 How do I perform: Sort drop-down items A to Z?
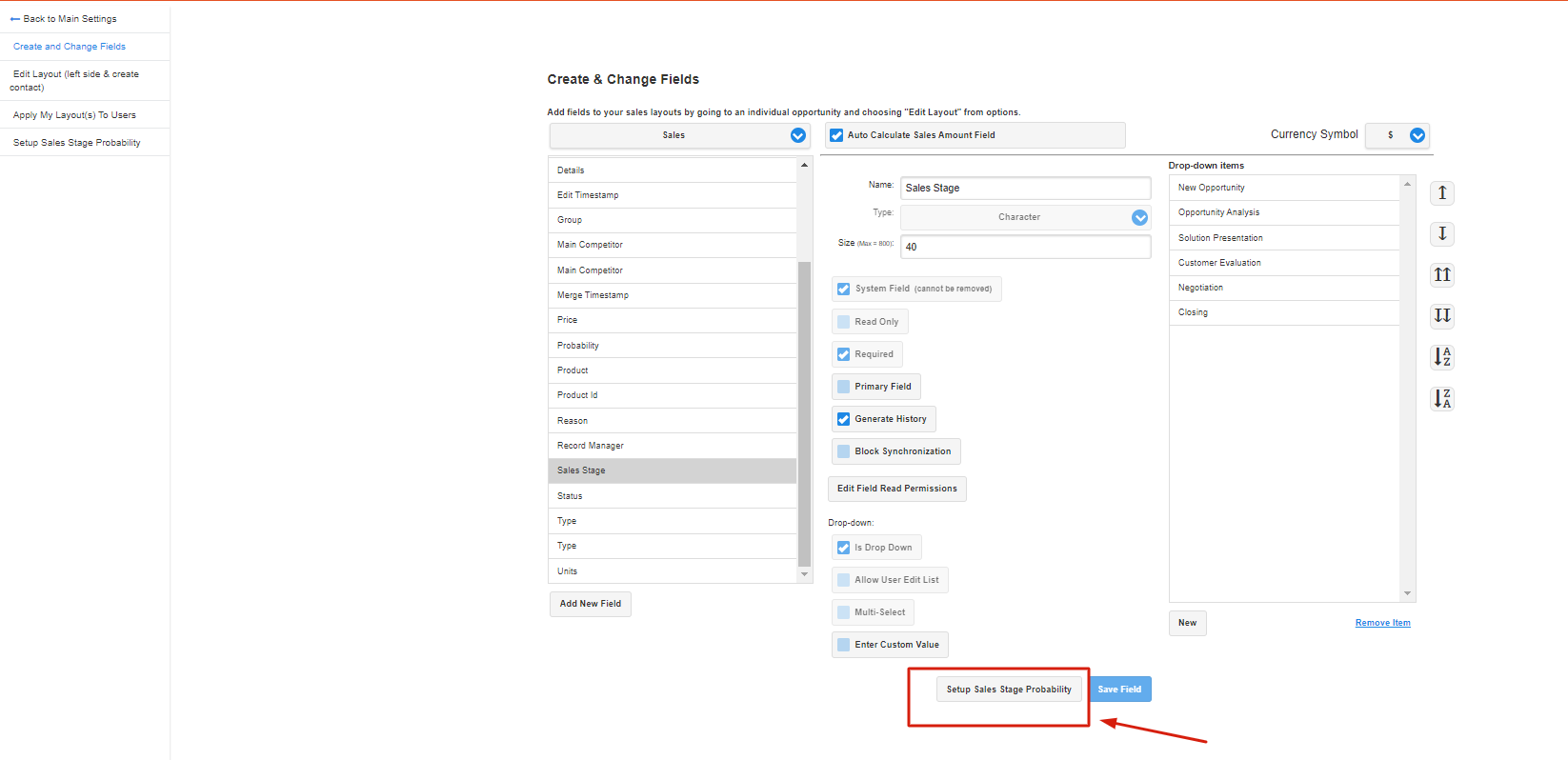pyautogui.click(x=1442, y=357)
